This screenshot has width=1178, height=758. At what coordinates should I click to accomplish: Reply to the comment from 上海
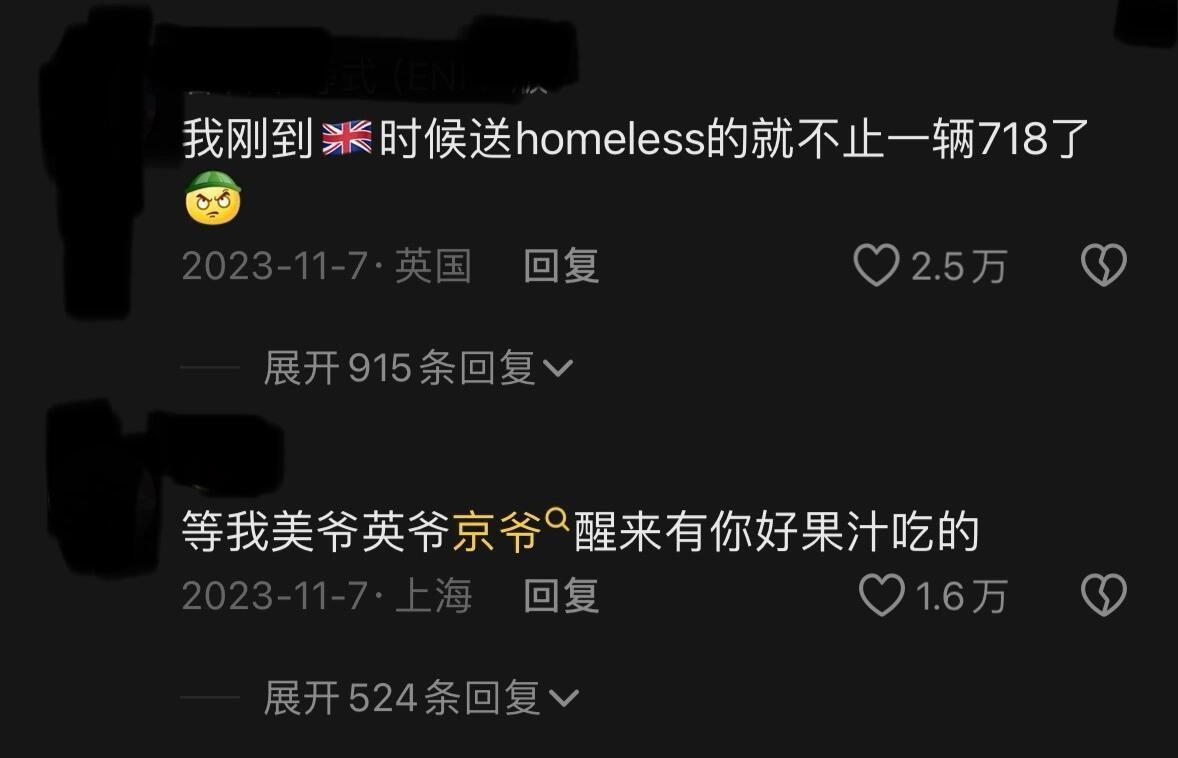[x=561, y=596]
